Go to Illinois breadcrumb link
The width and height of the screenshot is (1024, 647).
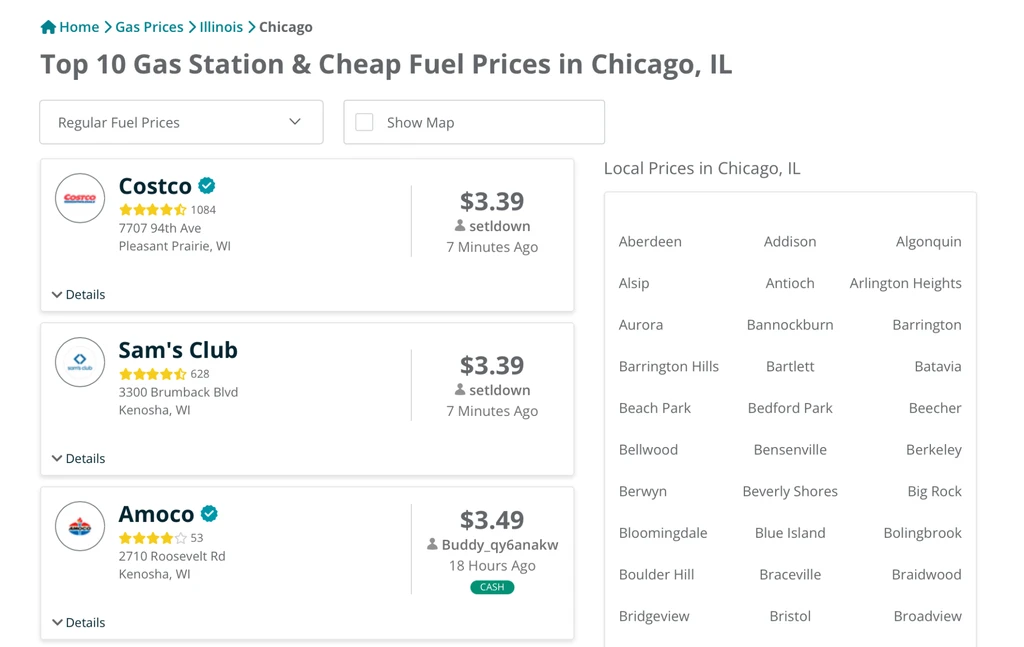click(x=221, y=27)
